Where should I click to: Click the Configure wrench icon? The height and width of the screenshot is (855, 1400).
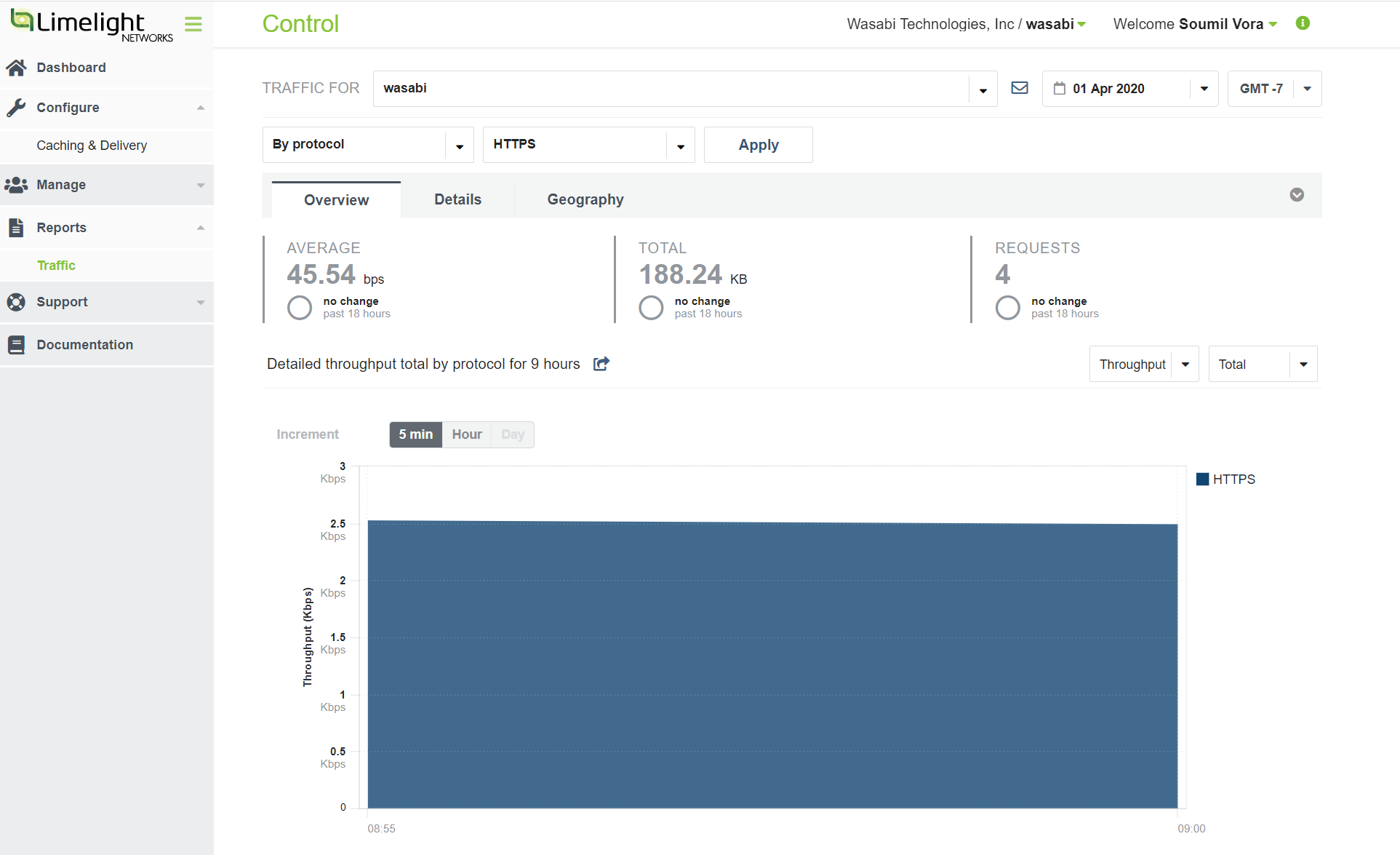pyautogui.click(x=16, y=108)
